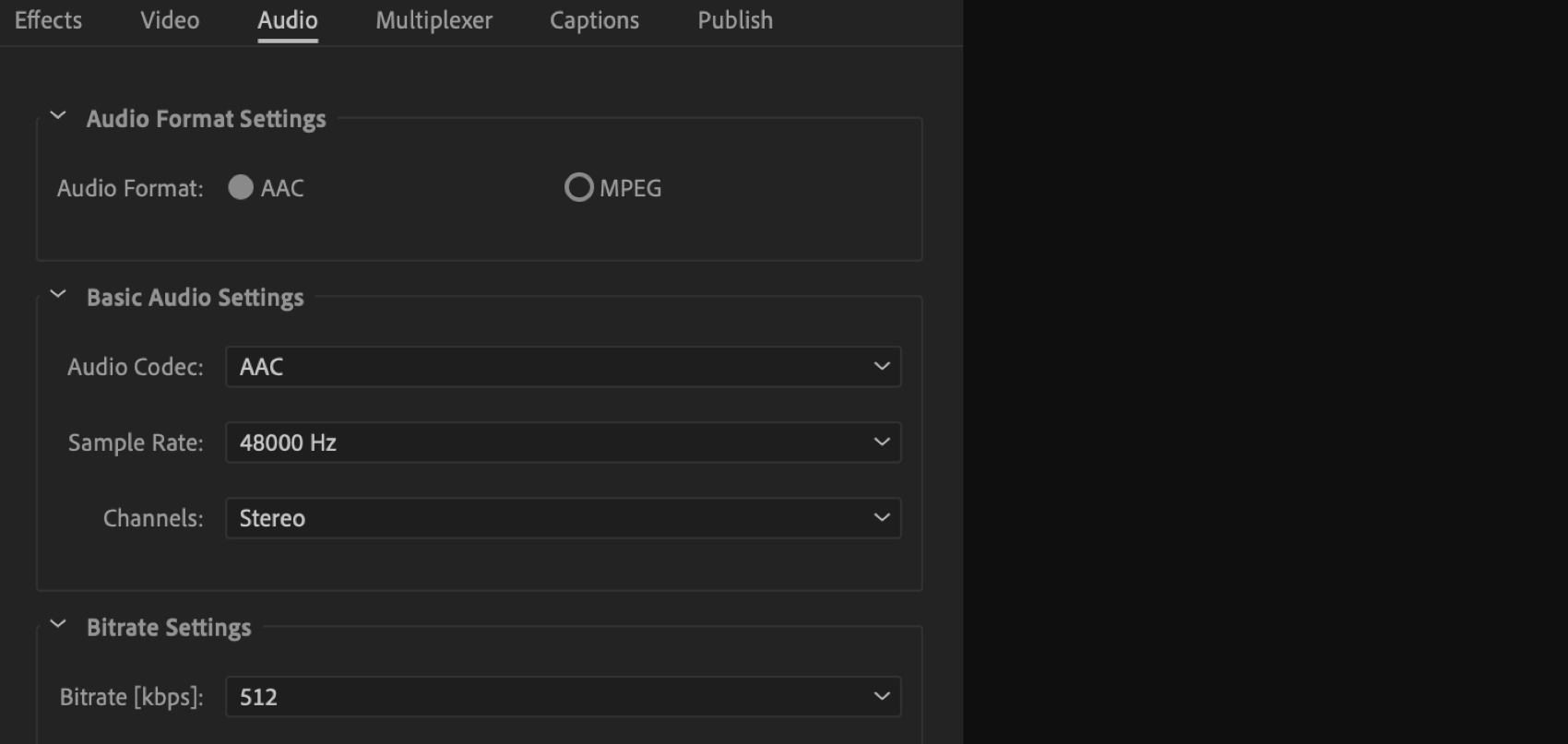Screen dimensions: 1568x744
Task: Open the Video tab
Action: pos(170,20)
